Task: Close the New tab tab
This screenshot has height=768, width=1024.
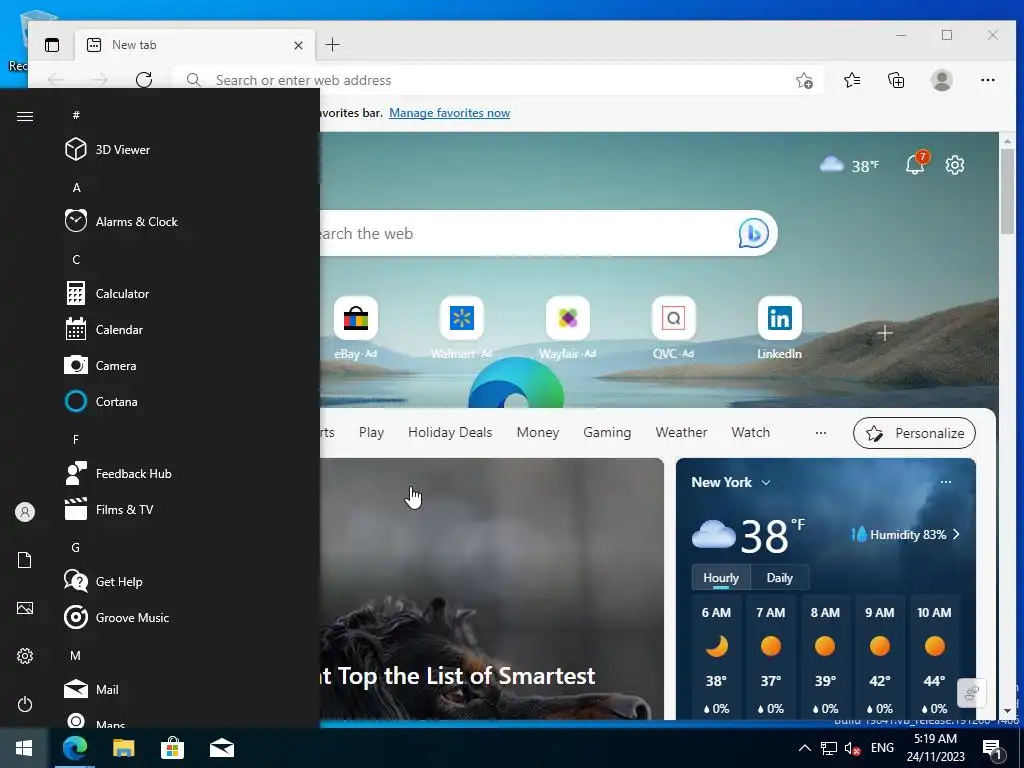Action: point(298,45)
